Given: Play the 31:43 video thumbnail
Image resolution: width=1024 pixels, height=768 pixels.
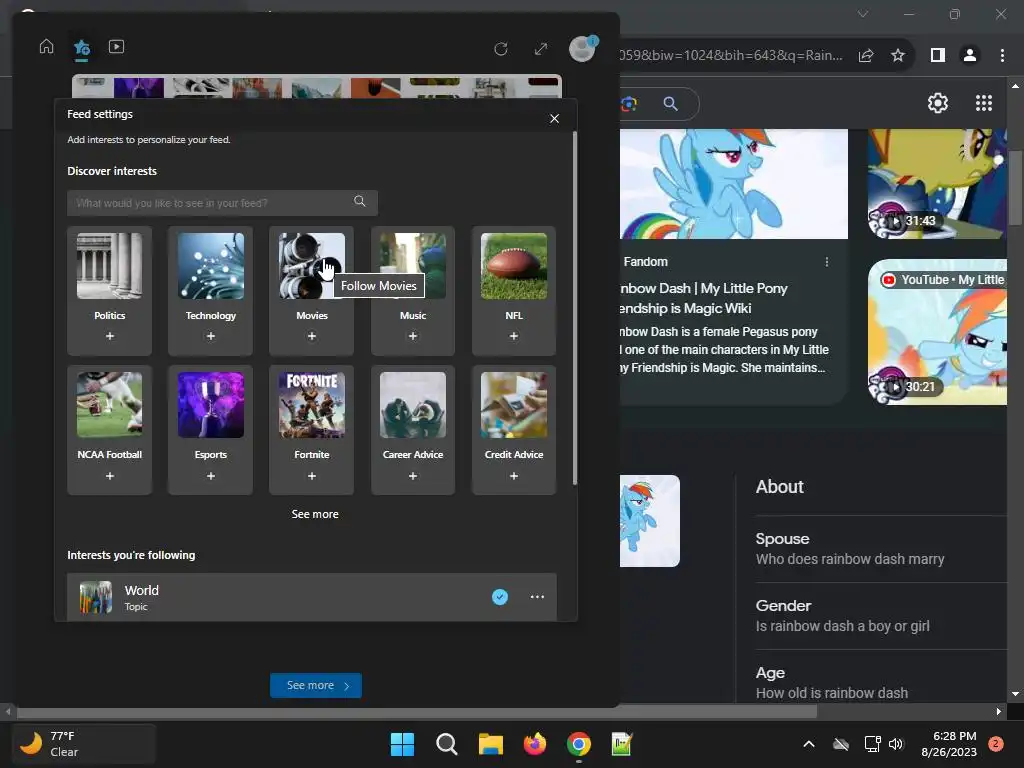Looking at the screenshot, I should point(937,184).
